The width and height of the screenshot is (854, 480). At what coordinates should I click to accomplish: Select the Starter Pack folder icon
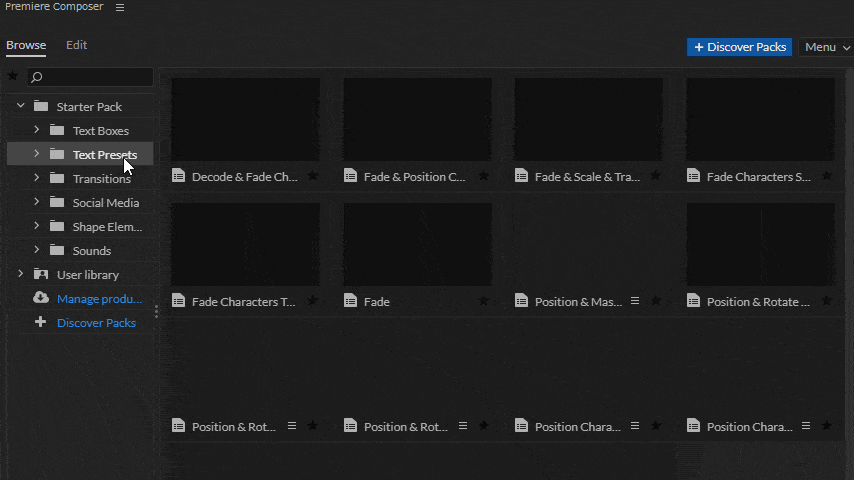click(41, 106)
